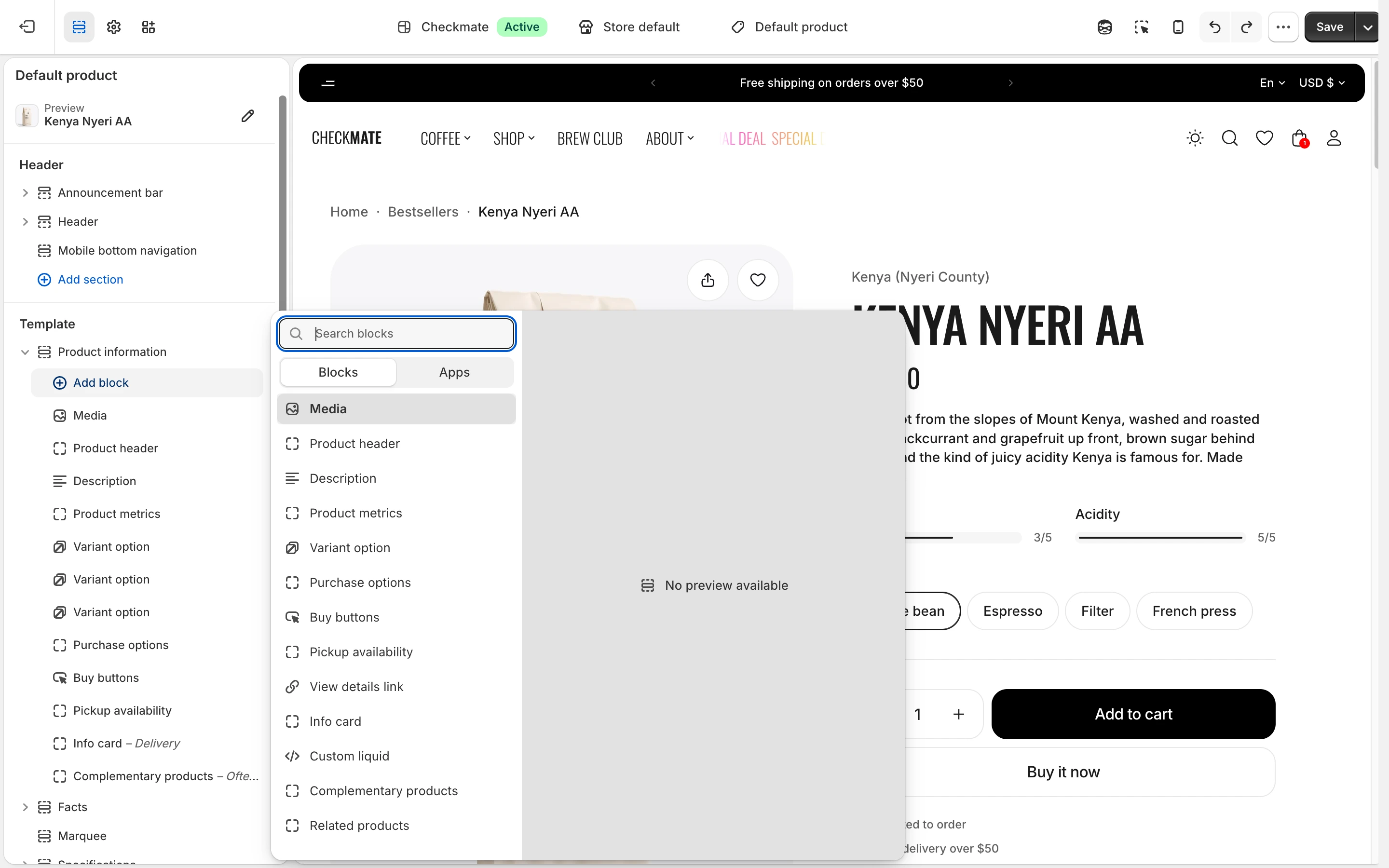1389x868 pixels.
Task: Select the Blocks tab
Action: tap(338, 372)
